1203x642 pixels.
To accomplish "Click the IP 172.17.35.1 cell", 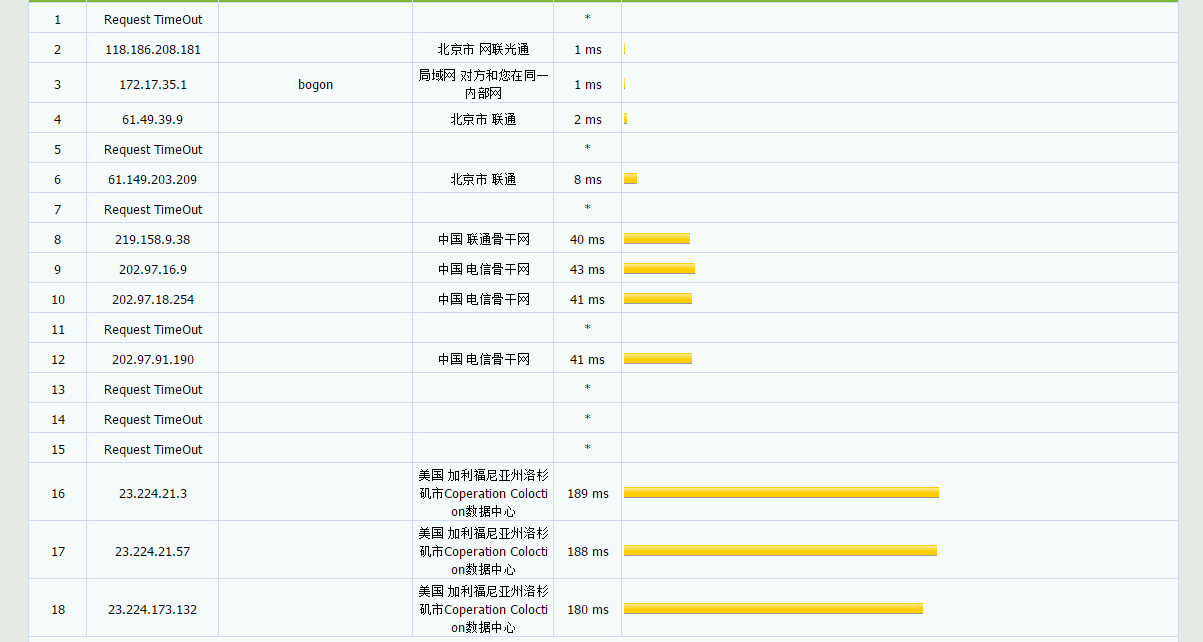I will [153, 85].
